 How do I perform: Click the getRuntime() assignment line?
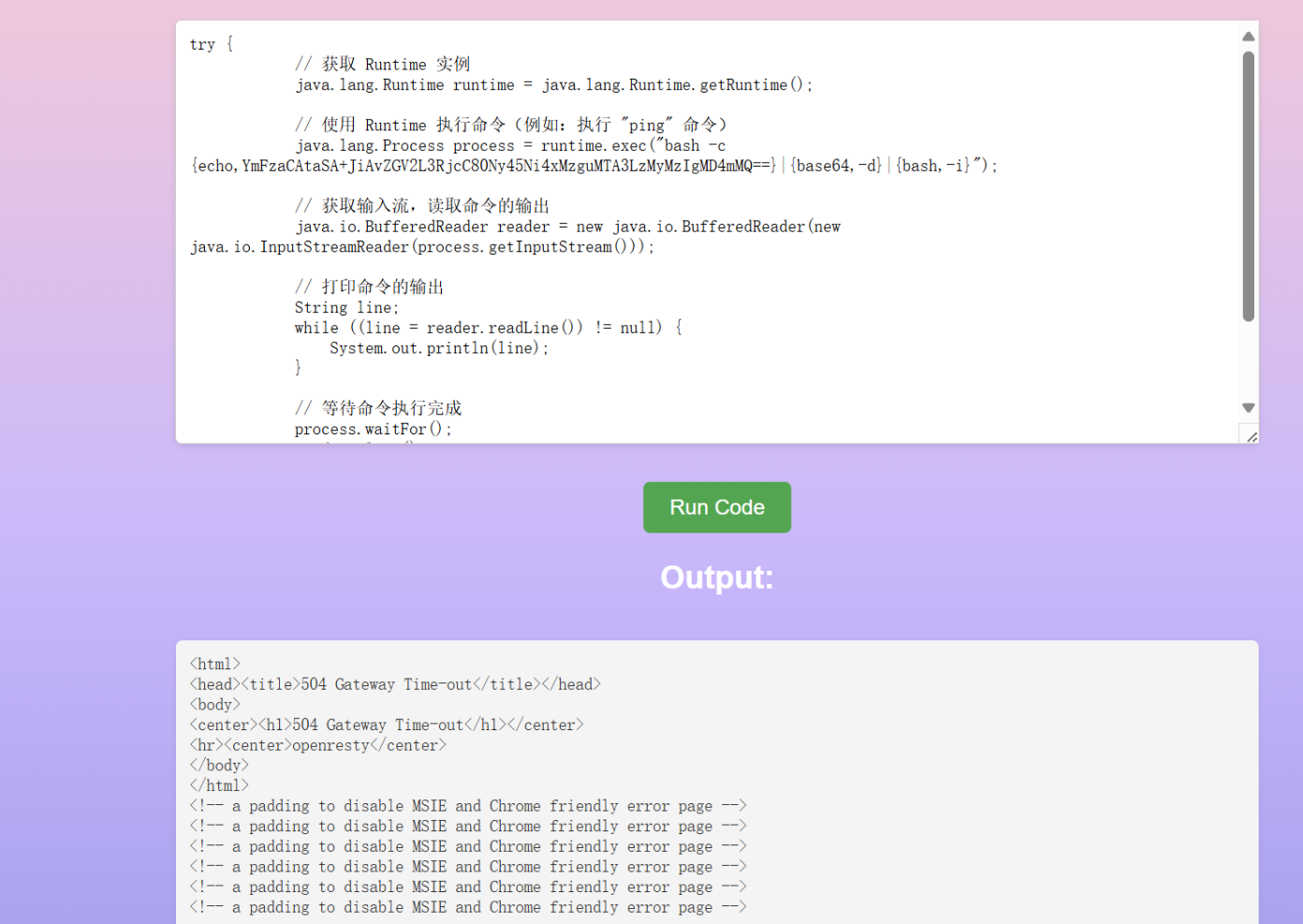554,85
